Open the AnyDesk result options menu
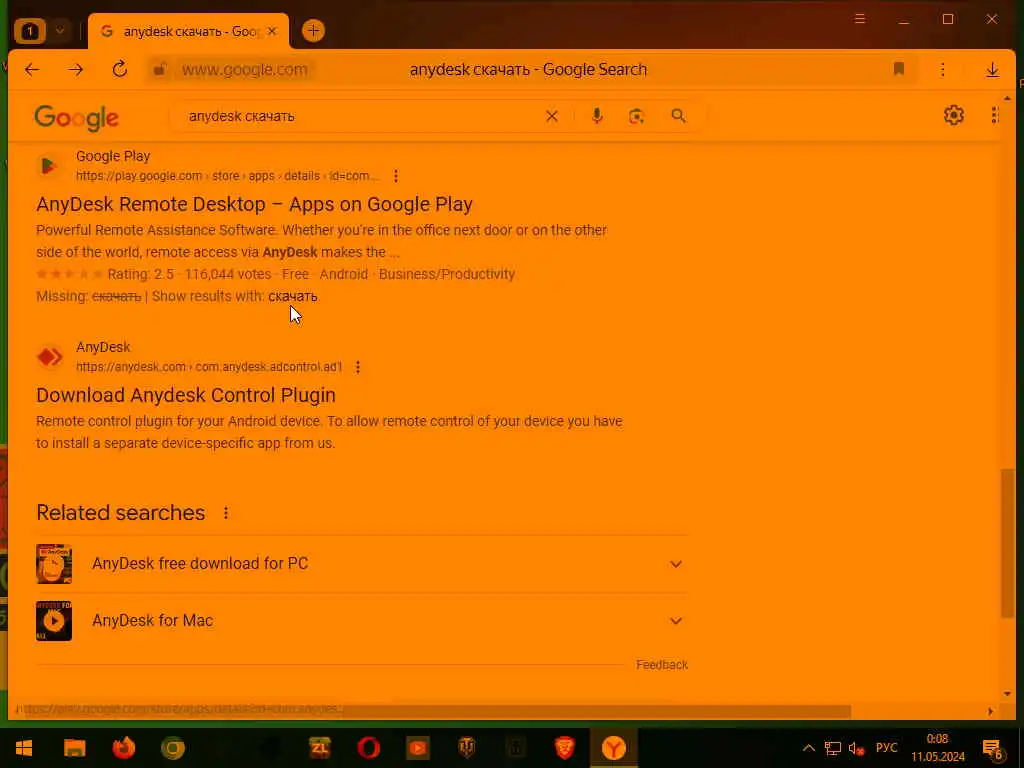The width and height of the screenshot is (1024, 768). (x=358, y=367)
